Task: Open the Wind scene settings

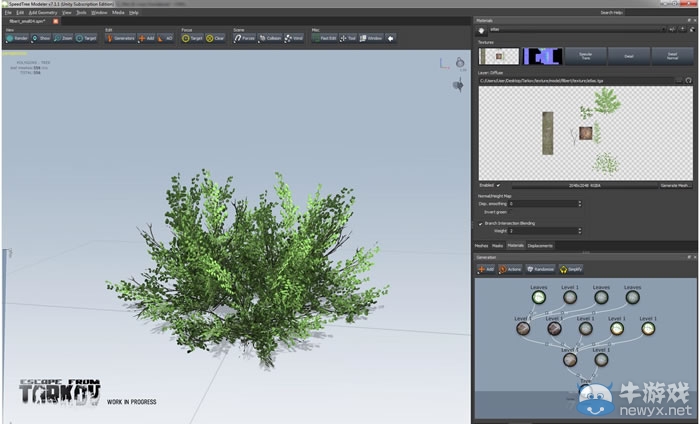Action: [294, 38]
